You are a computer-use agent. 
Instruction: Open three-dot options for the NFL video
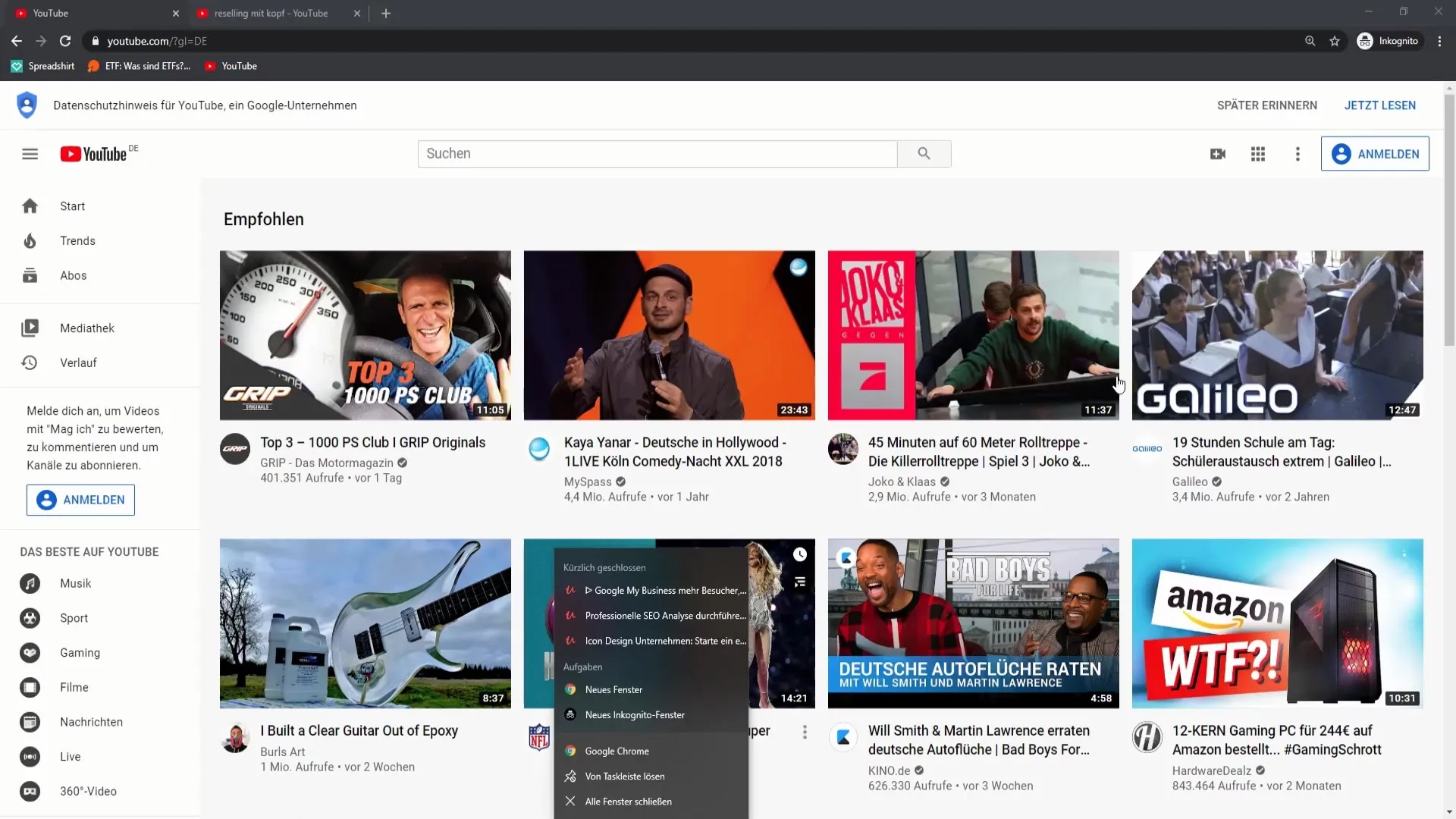(x=805, y=732)
